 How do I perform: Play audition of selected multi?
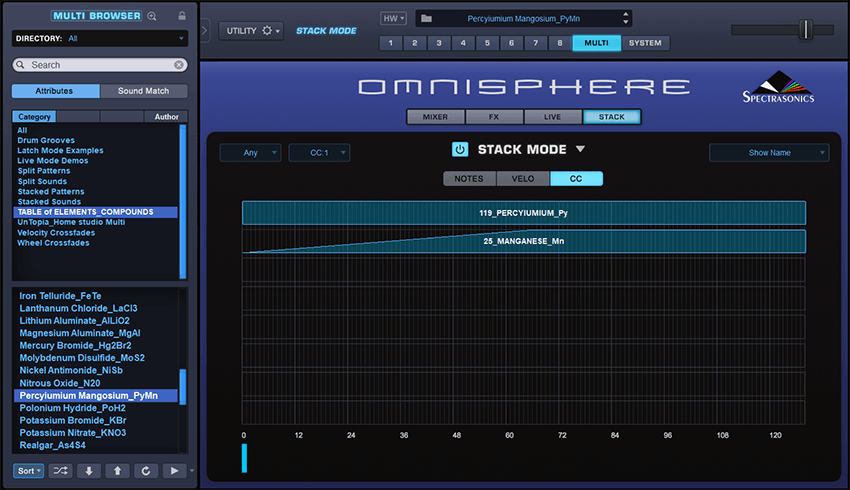tap(174, 470)
